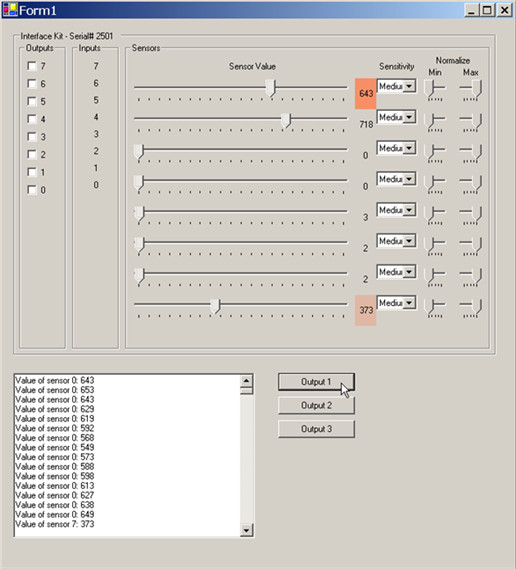Click the log list scrollbar down arrow

[x=246, y=530]
